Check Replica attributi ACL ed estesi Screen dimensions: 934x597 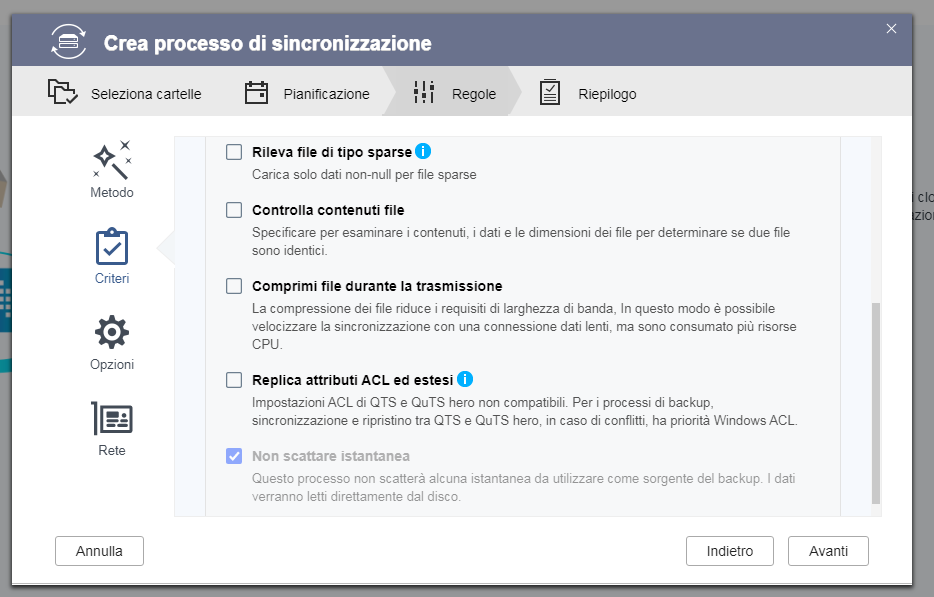click(x=234, y=380)
